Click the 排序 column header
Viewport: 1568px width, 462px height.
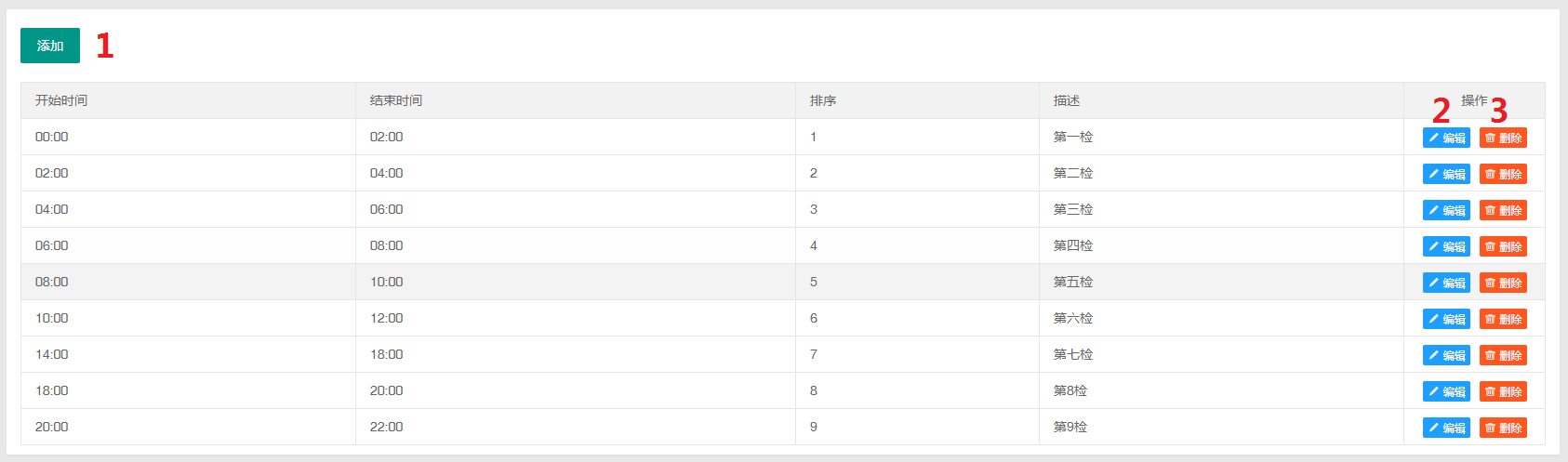823,100
